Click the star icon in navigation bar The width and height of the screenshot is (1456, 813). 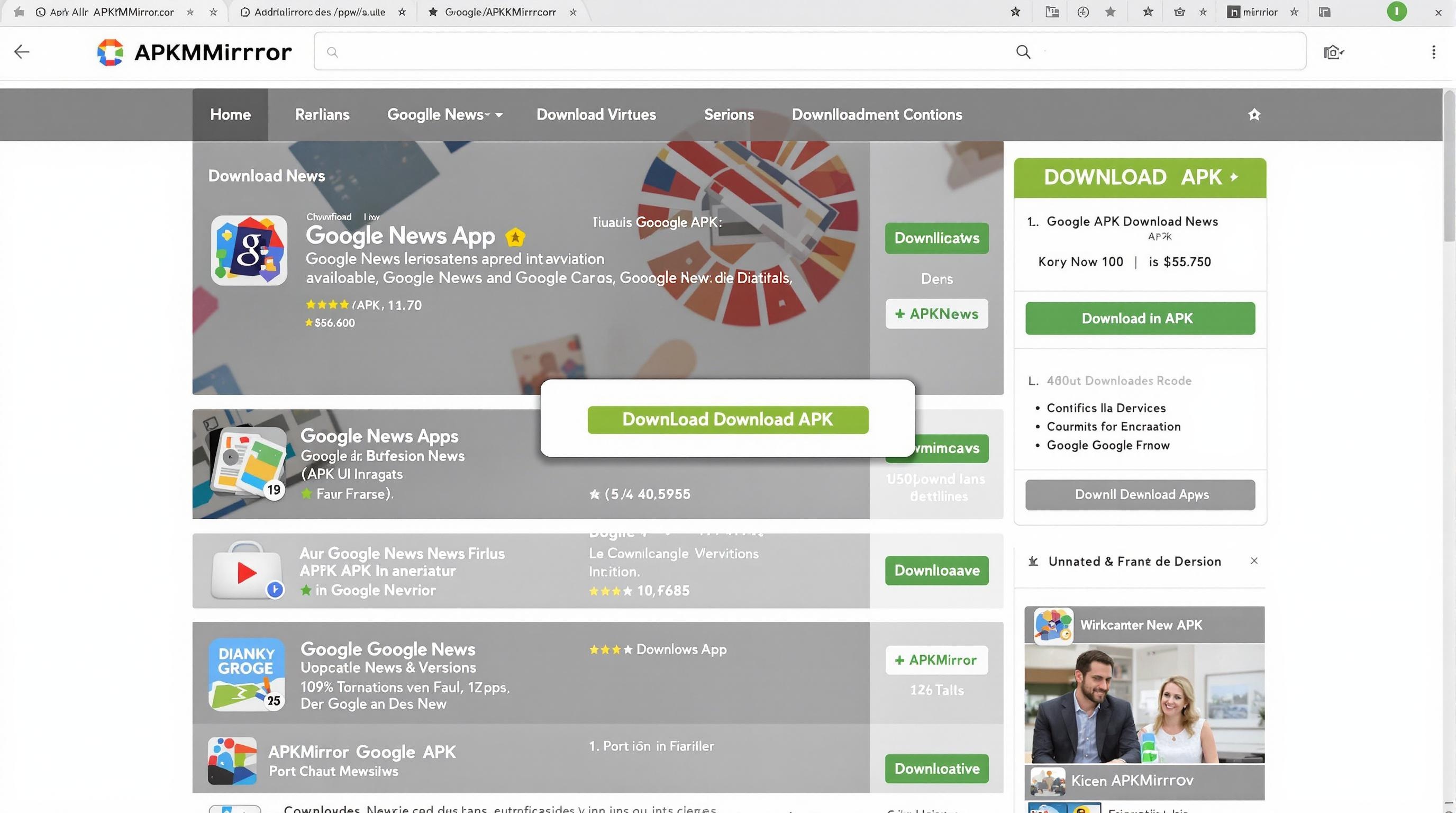1254,115
